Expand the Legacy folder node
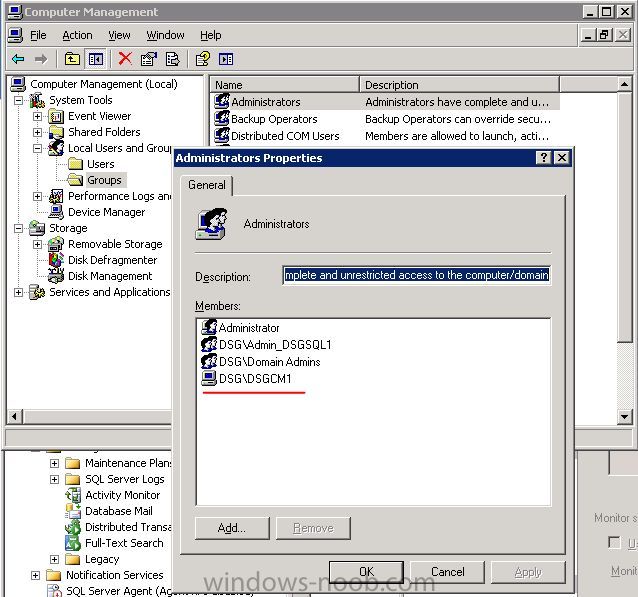The width and height of the screenshot is (638, 597). click(55, 559)
